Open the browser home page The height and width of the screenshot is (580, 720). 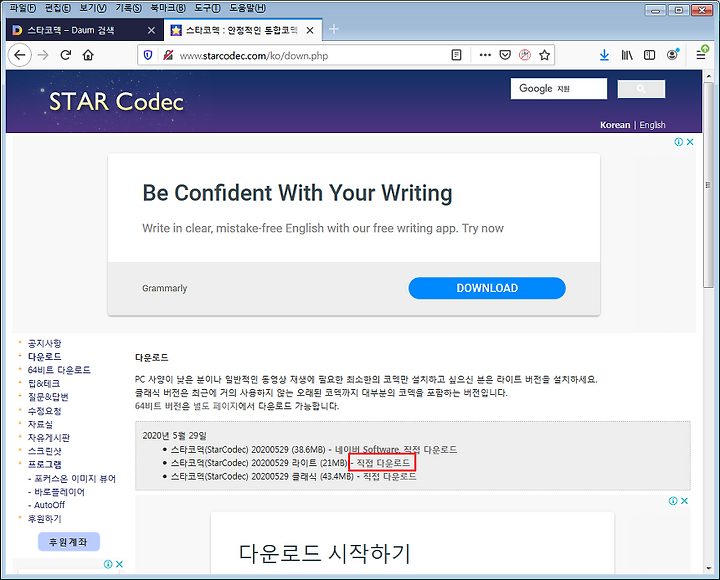pyautogui.click(x=88, y=56)
